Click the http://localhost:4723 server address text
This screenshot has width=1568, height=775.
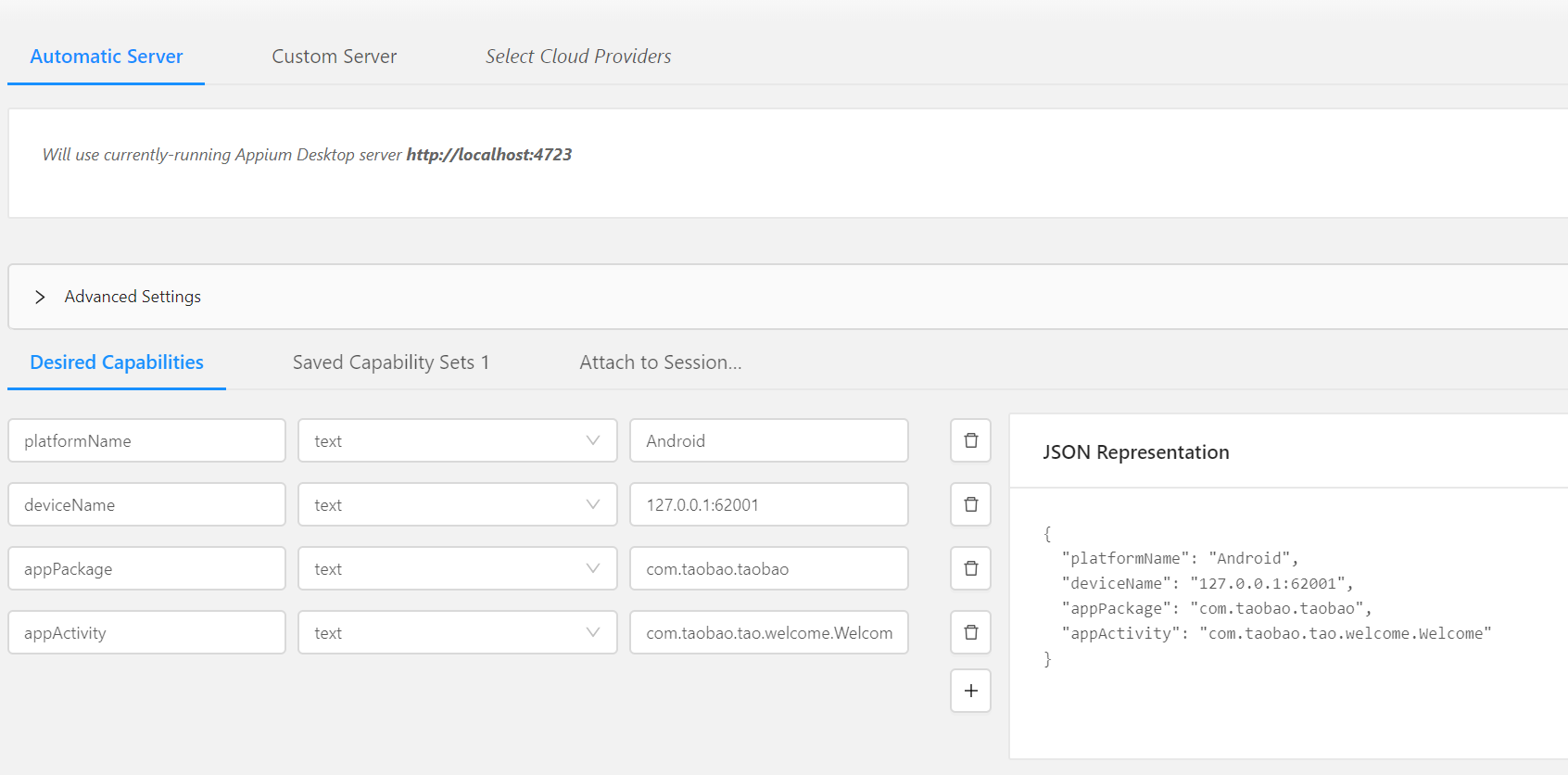[x=489, y=155]
